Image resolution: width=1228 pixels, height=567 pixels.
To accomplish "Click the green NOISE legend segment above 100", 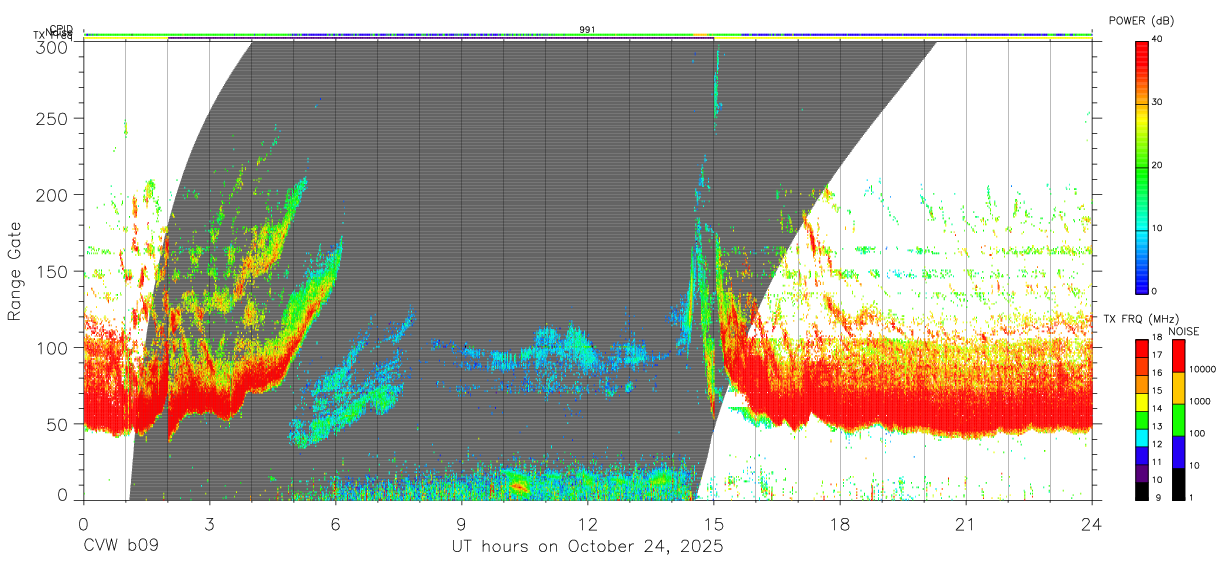I will [x=1177, y=420].
